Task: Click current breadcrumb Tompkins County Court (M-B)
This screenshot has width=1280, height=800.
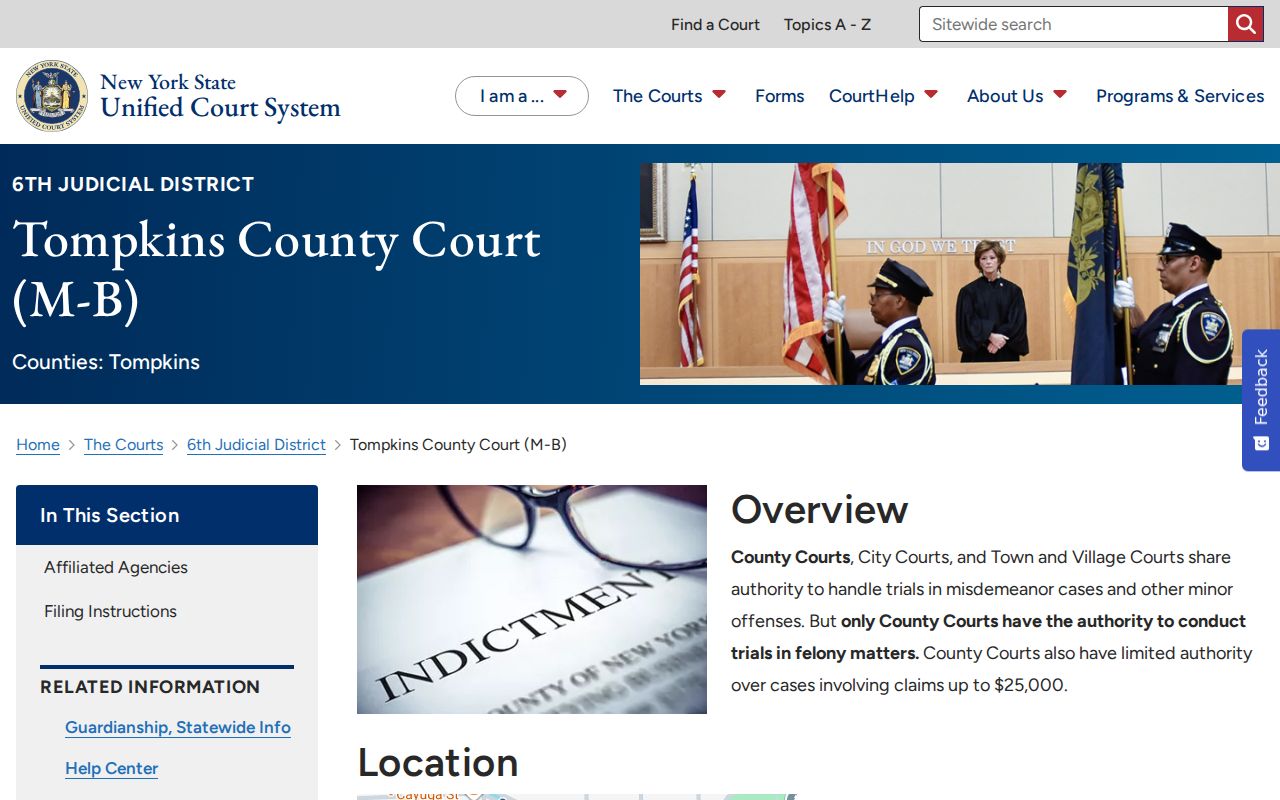Action: [x=458, y=445]
